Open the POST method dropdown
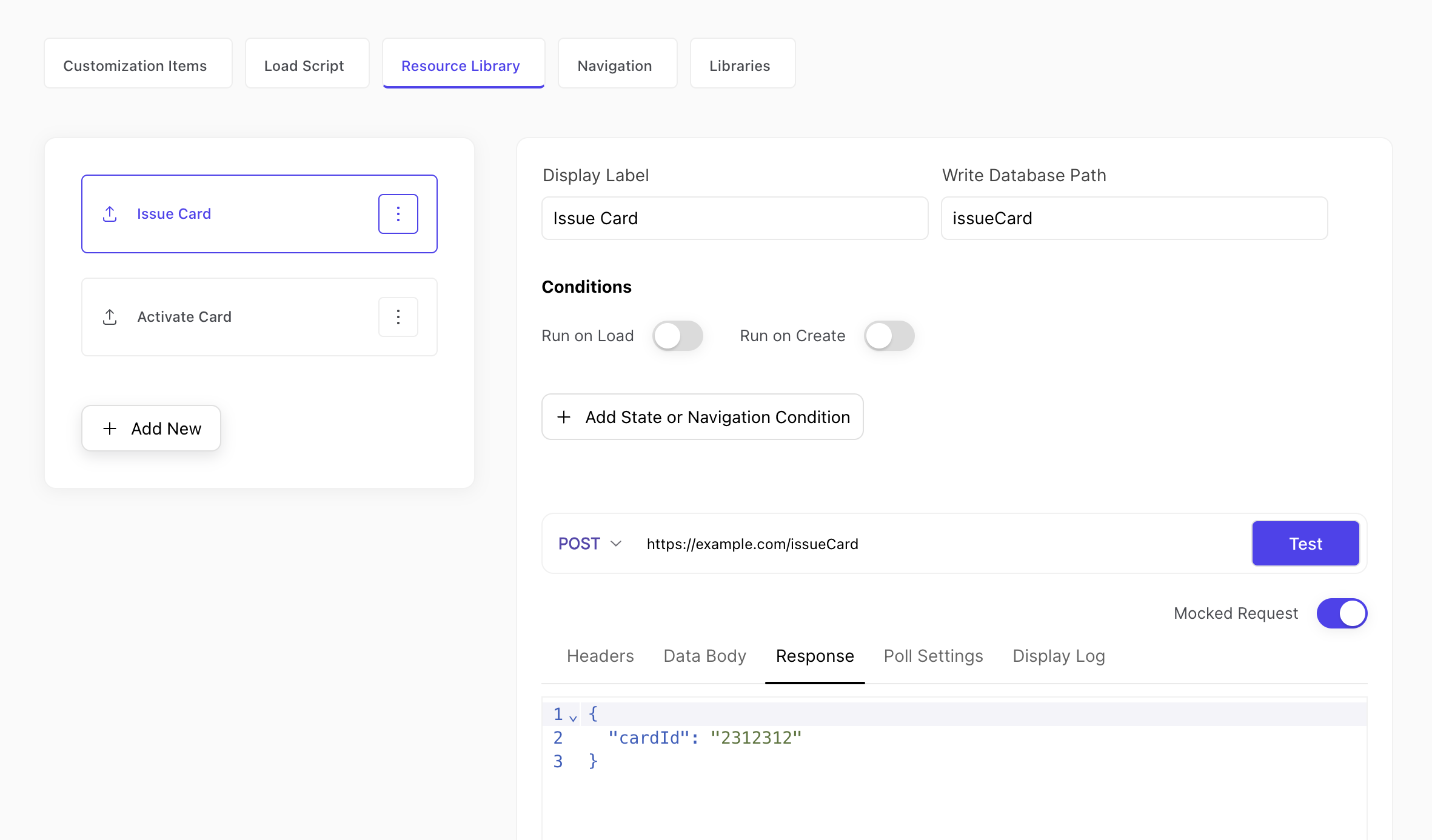Image resolution: width=1432 pixels, height=840 pixels. 589,544
